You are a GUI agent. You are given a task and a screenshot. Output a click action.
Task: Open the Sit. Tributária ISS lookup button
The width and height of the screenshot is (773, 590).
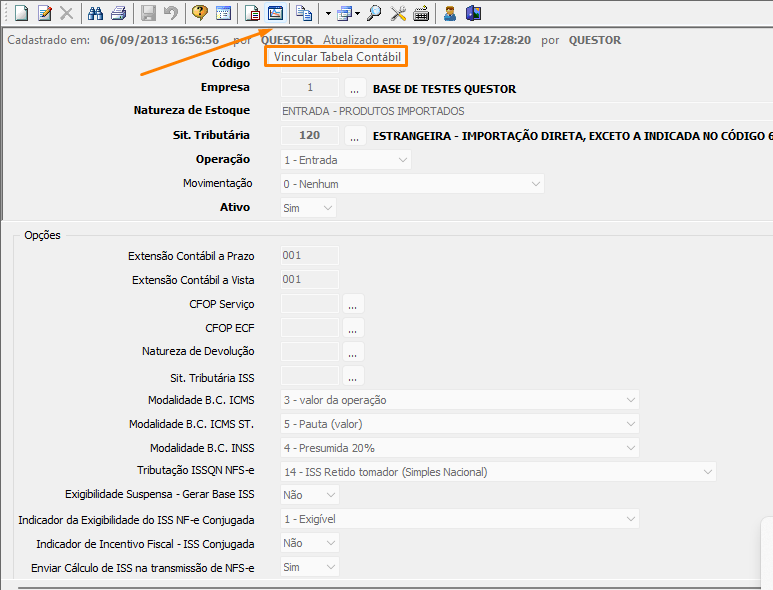[352, 376]
